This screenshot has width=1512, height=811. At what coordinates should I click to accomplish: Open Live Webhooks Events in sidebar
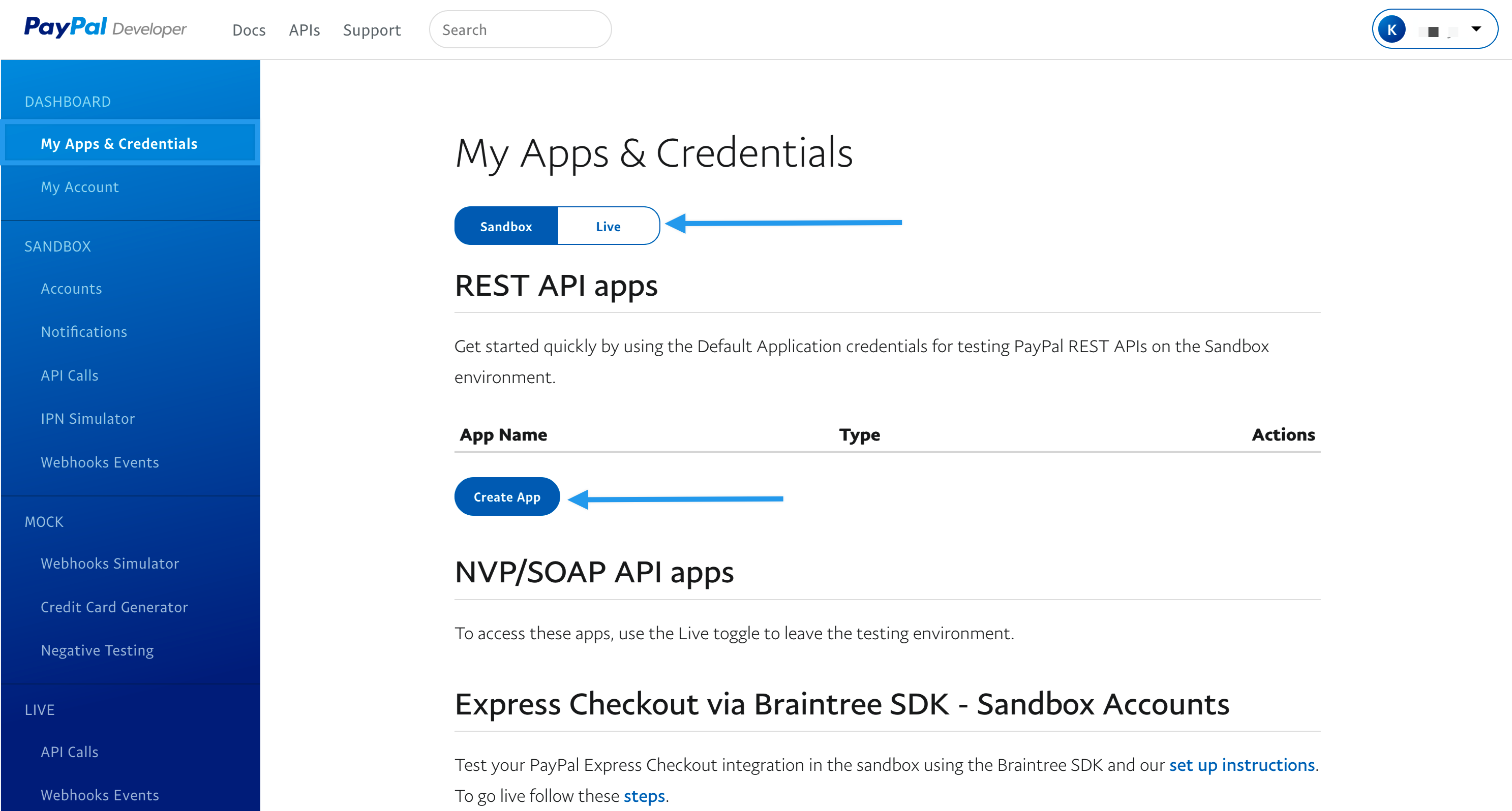(x=100, y=795)
